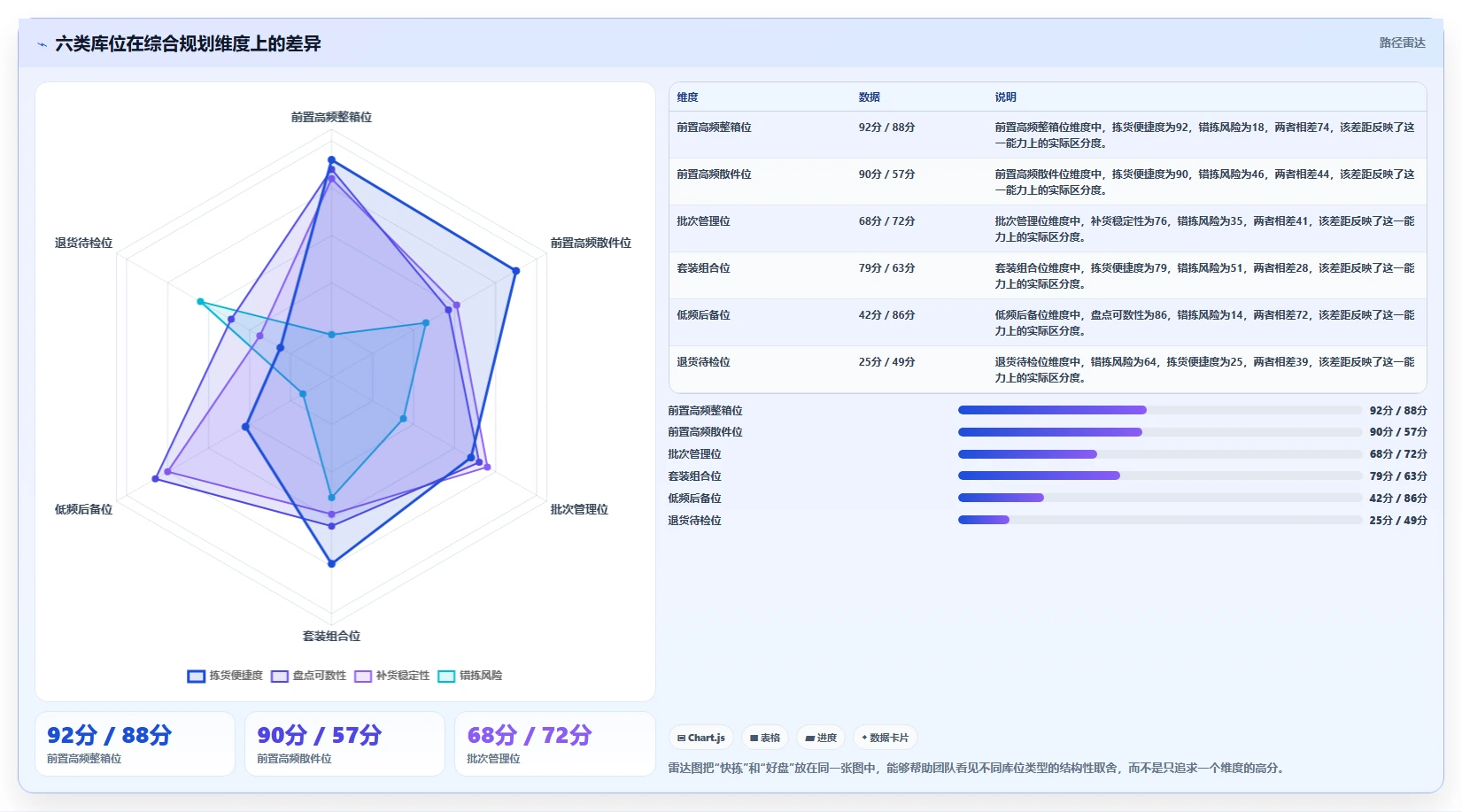Image resolution: width=1462 pixels, height=812 pixels.
Task: Click the 批次管理位 progress bar
Action: point(1160,454)
